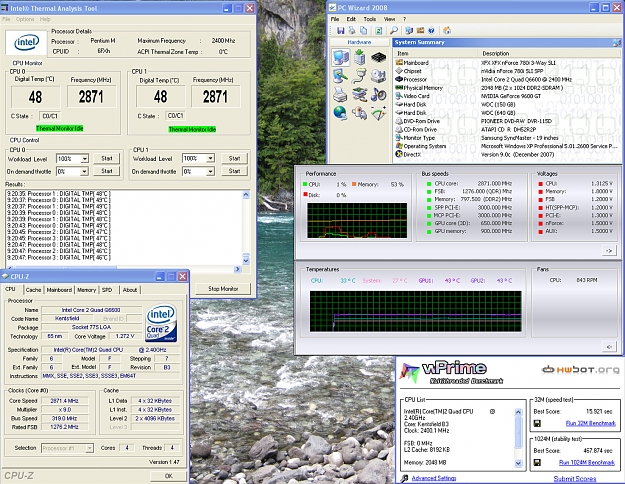
Task: Click scroll up arrow of Results log
Action: (x=246, y=195)
